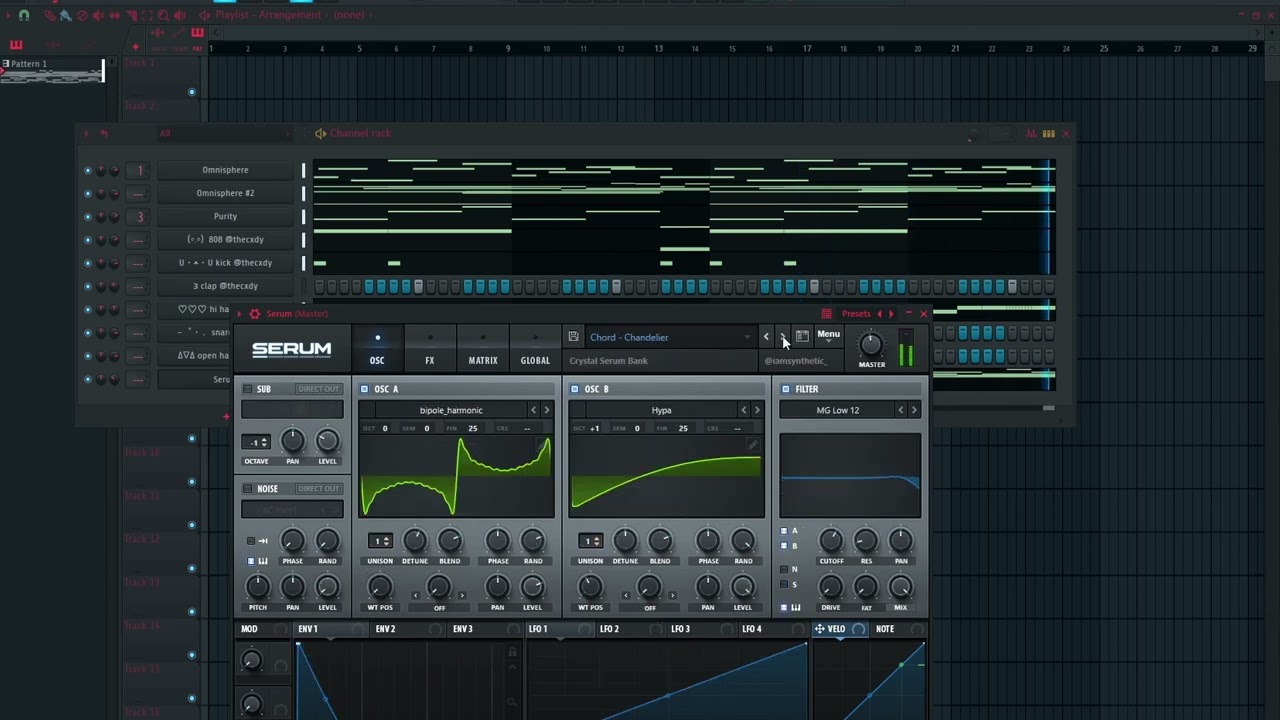Image resolution: width=1280 pixels, height=720 pixels.
Task: Click the SUB octave value stepper
Action: click(257, 442)
